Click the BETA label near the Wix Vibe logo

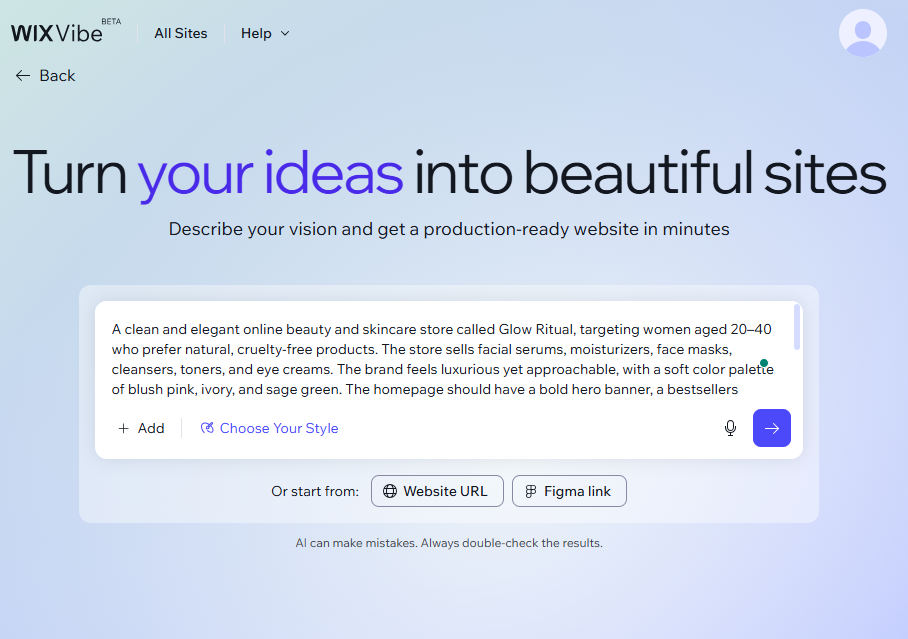[x=112, y=22]
